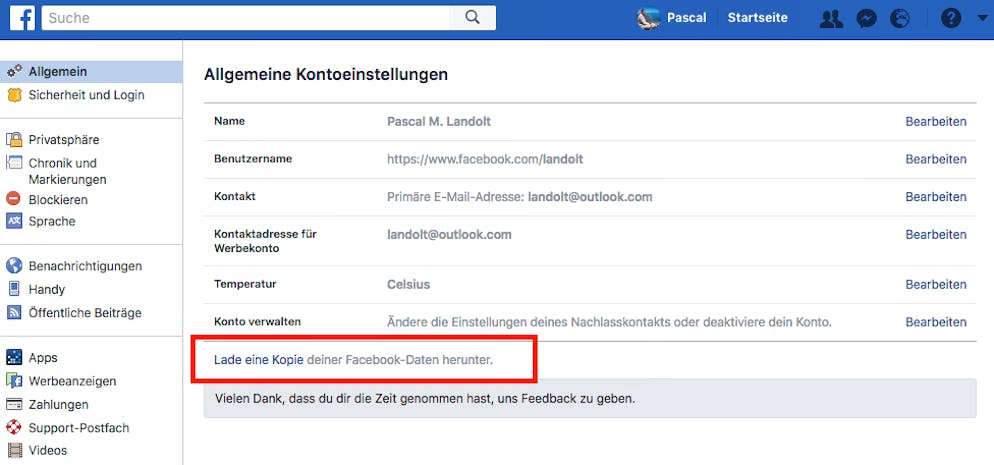This screenshot has width=994, height=465.
Task: Open Öffentliche Beiträge settings
Action: click(x=85, y=312)
